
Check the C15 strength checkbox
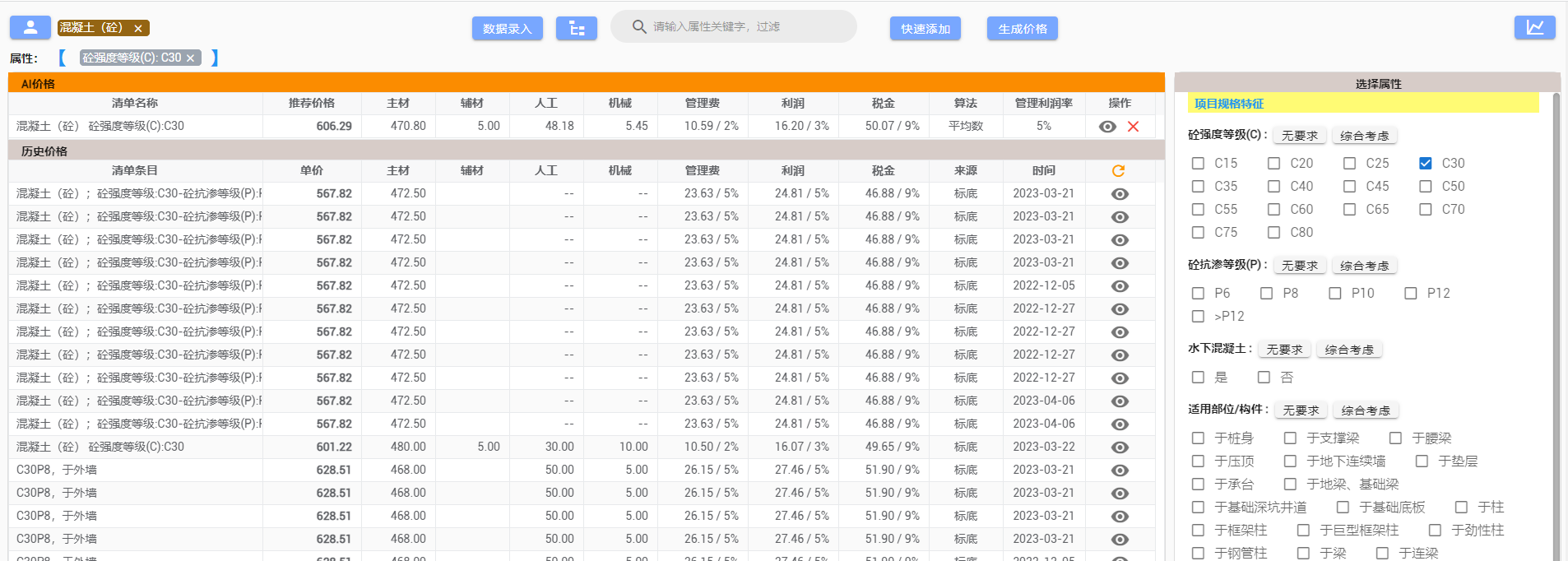(x=1198, y=164)
